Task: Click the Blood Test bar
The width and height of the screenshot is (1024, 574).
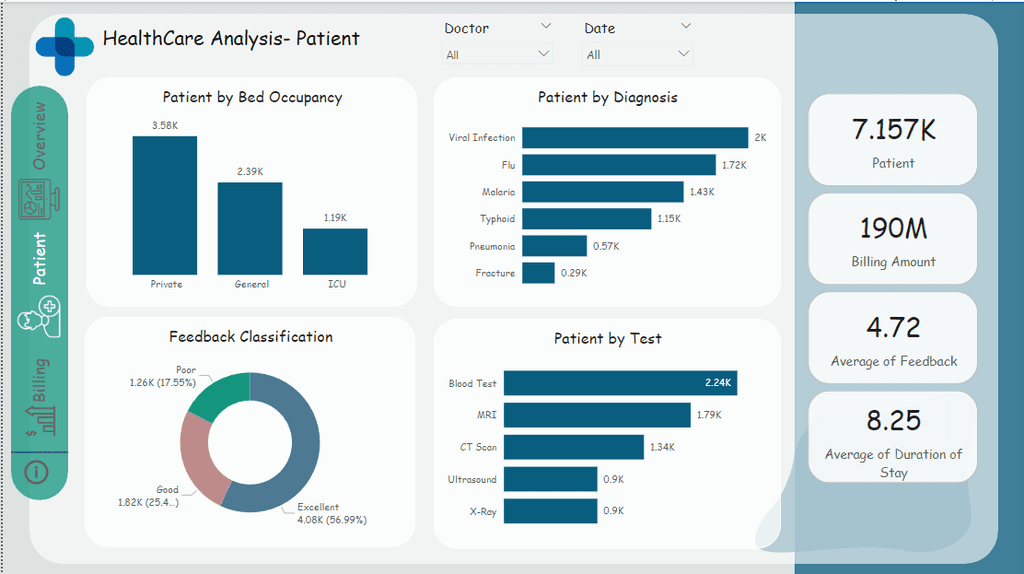Action: (620, 383)
